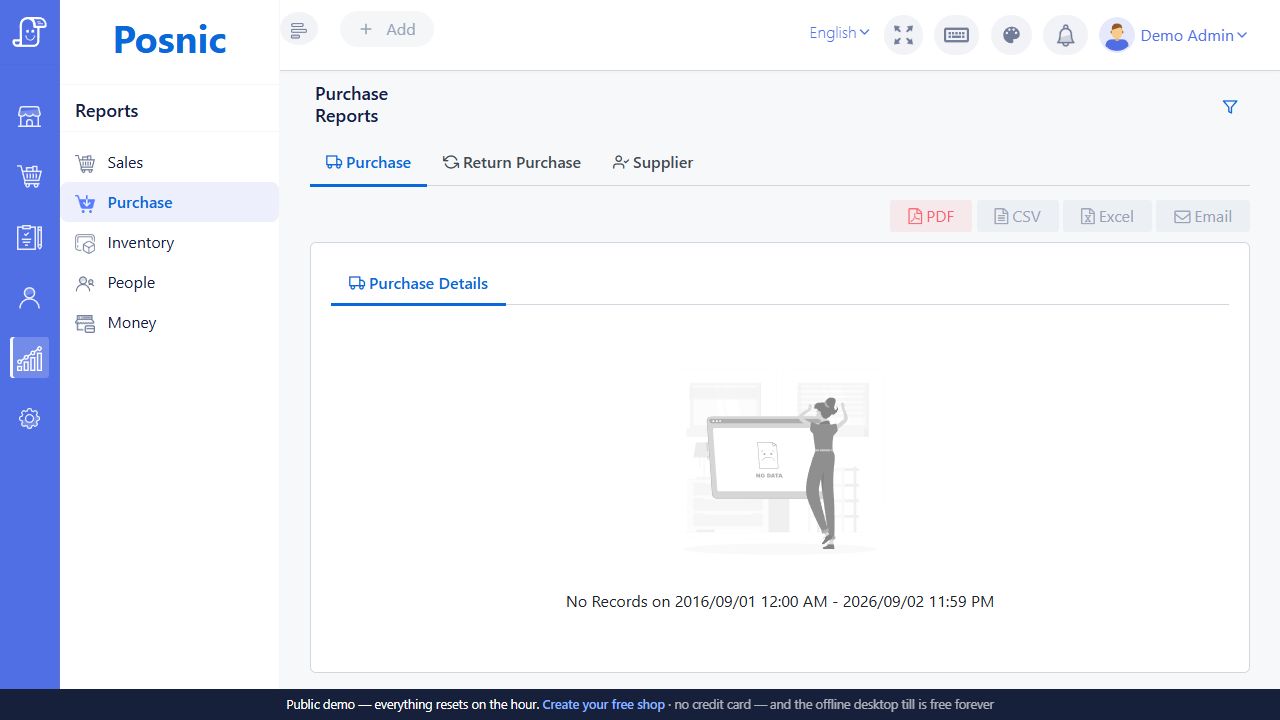The width and height of the screenshot is (1280, 720).
Task: Click the Create your free shop link
Action: click(603, 704)
